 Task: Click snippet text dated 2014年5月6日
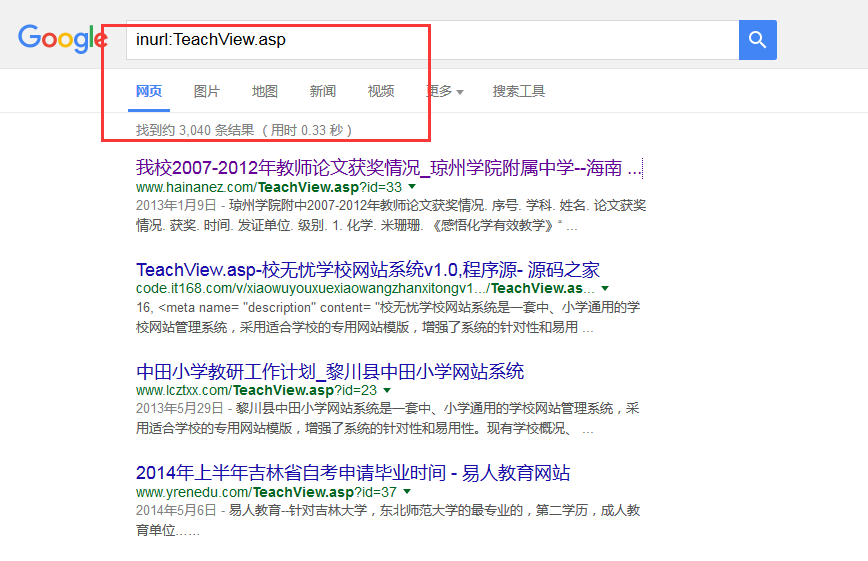388,520
